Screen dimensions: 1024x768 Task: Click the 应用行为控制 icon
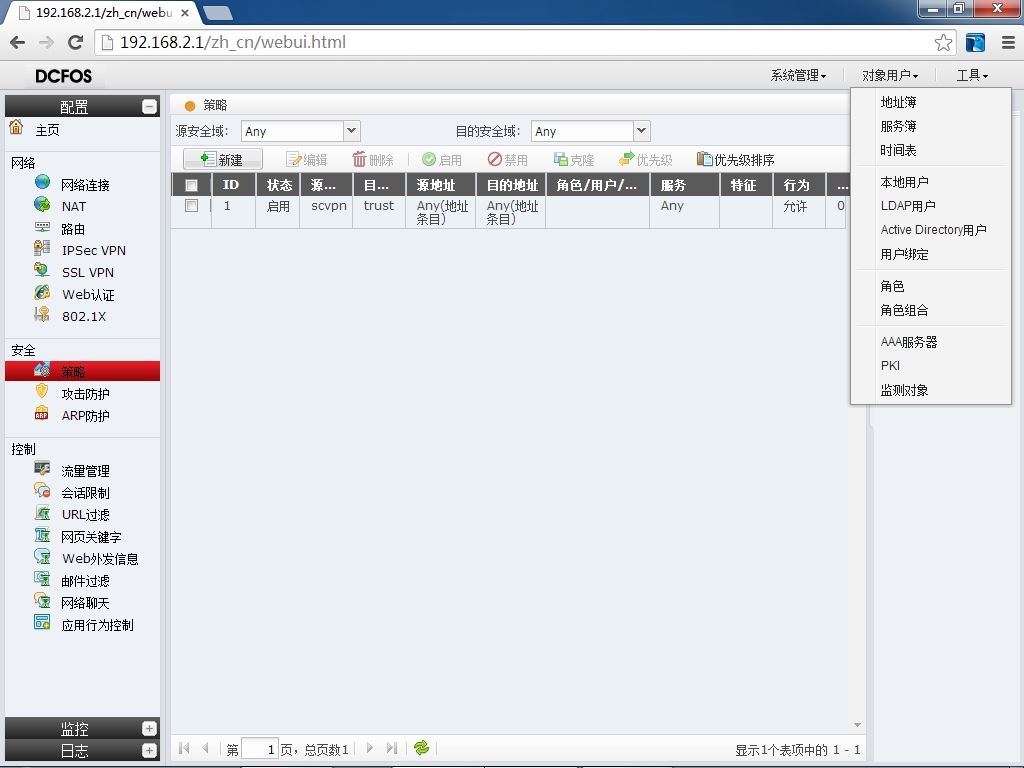[x=42, y=622]
